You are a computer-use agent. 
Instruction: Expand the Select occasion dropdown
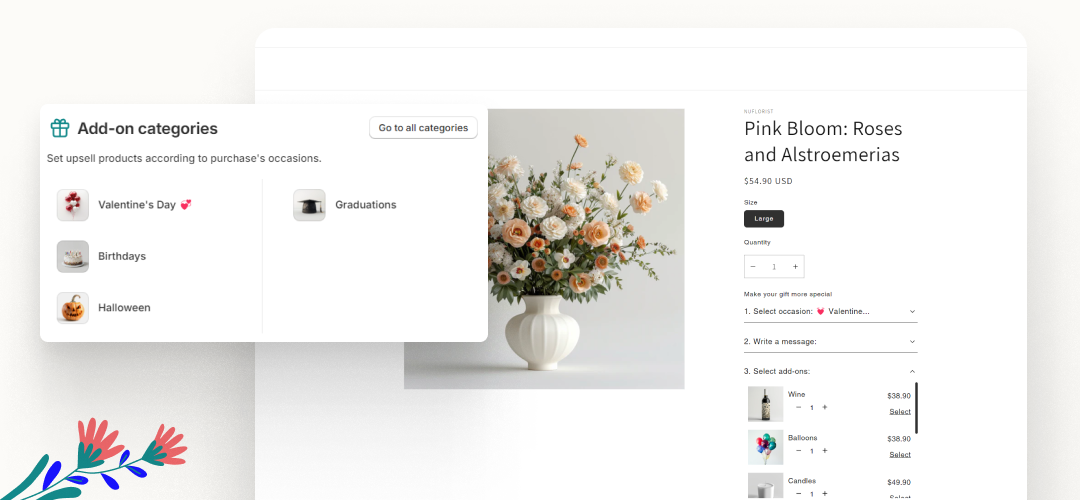[x=830, y=312]
